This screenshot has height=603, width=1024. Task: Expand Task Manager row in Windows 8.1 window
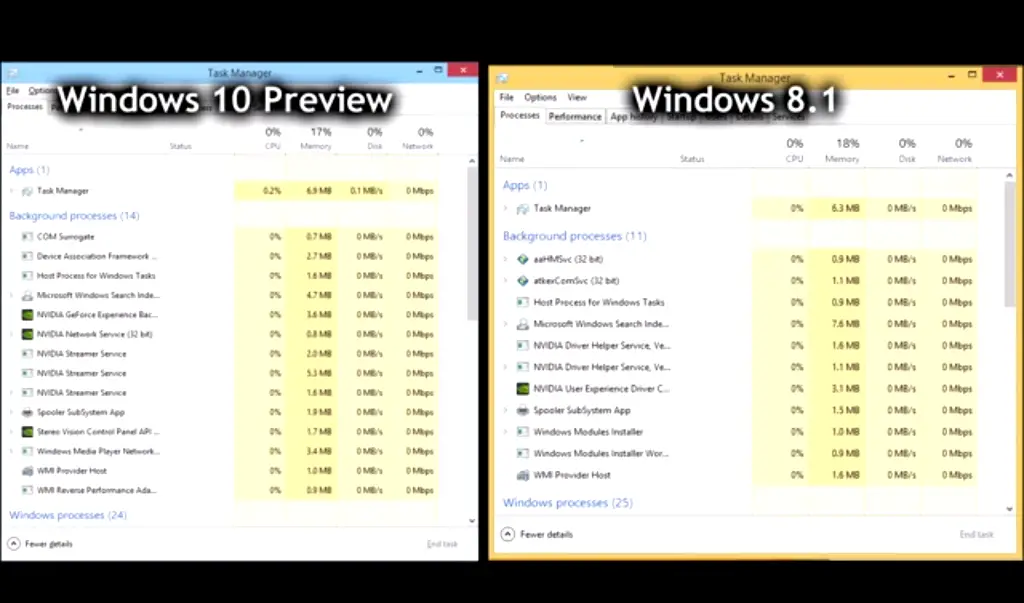point(505,208)
